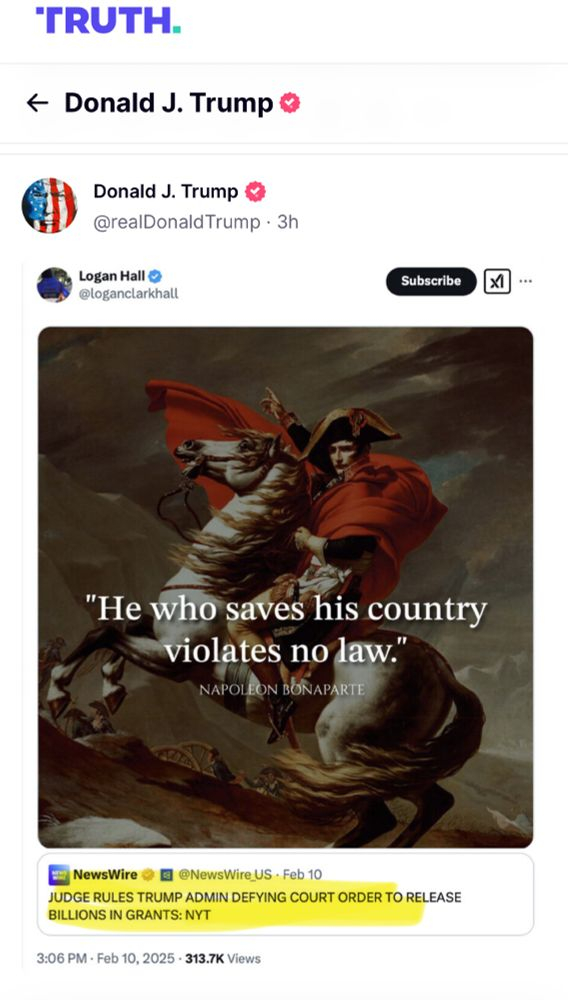View the Napoleon quote image
The width and height of the screenshot is (568, 1000).
286,587
